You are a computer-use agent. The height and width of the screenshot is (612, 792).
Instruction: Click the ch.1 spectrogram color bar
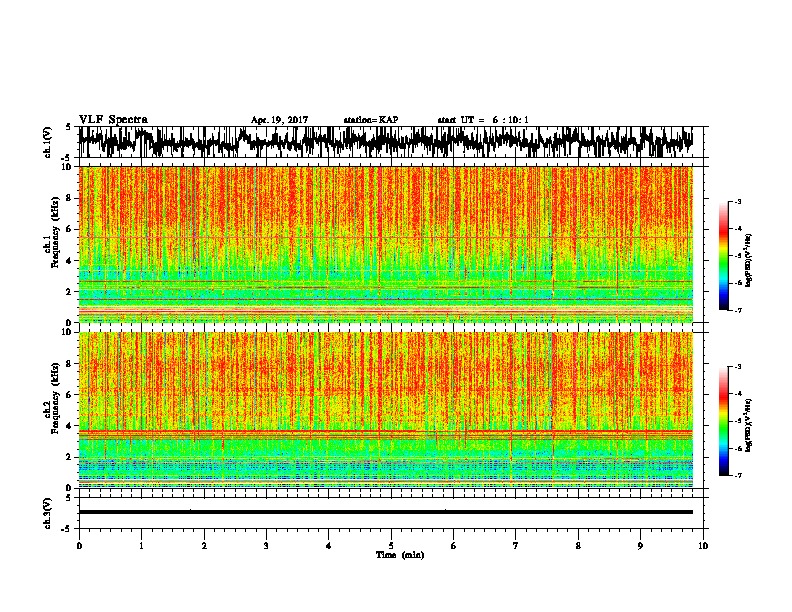(723, 256)
